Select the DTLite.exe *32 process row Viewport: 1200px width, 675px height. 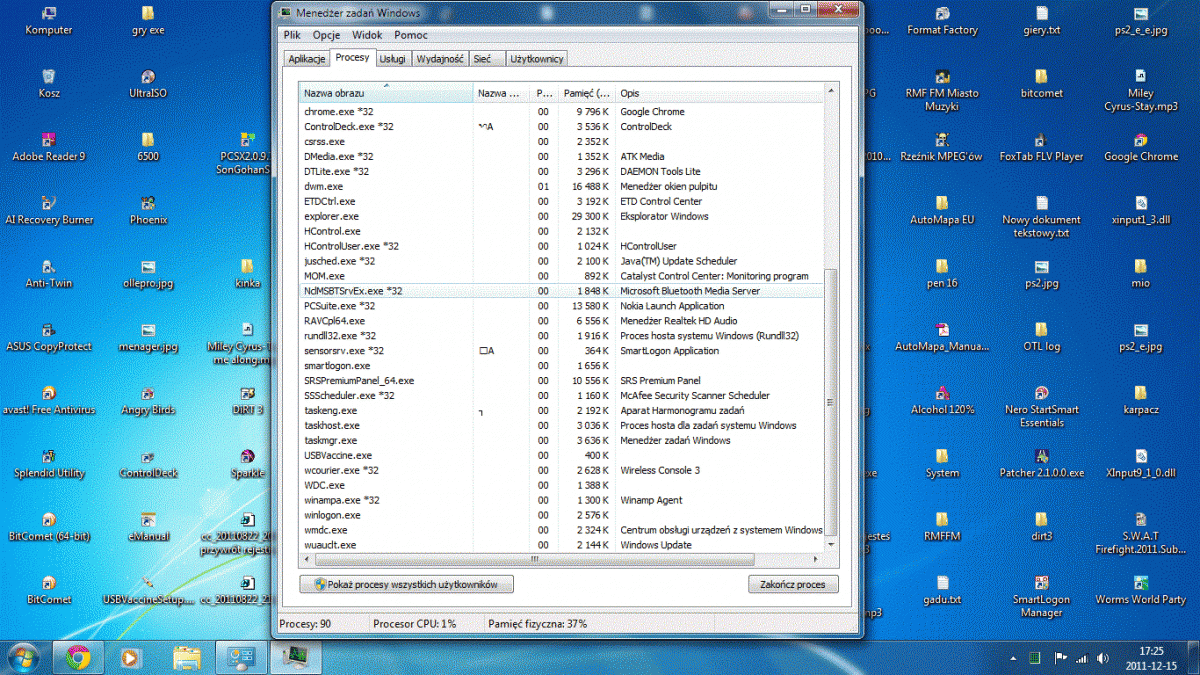561,171
